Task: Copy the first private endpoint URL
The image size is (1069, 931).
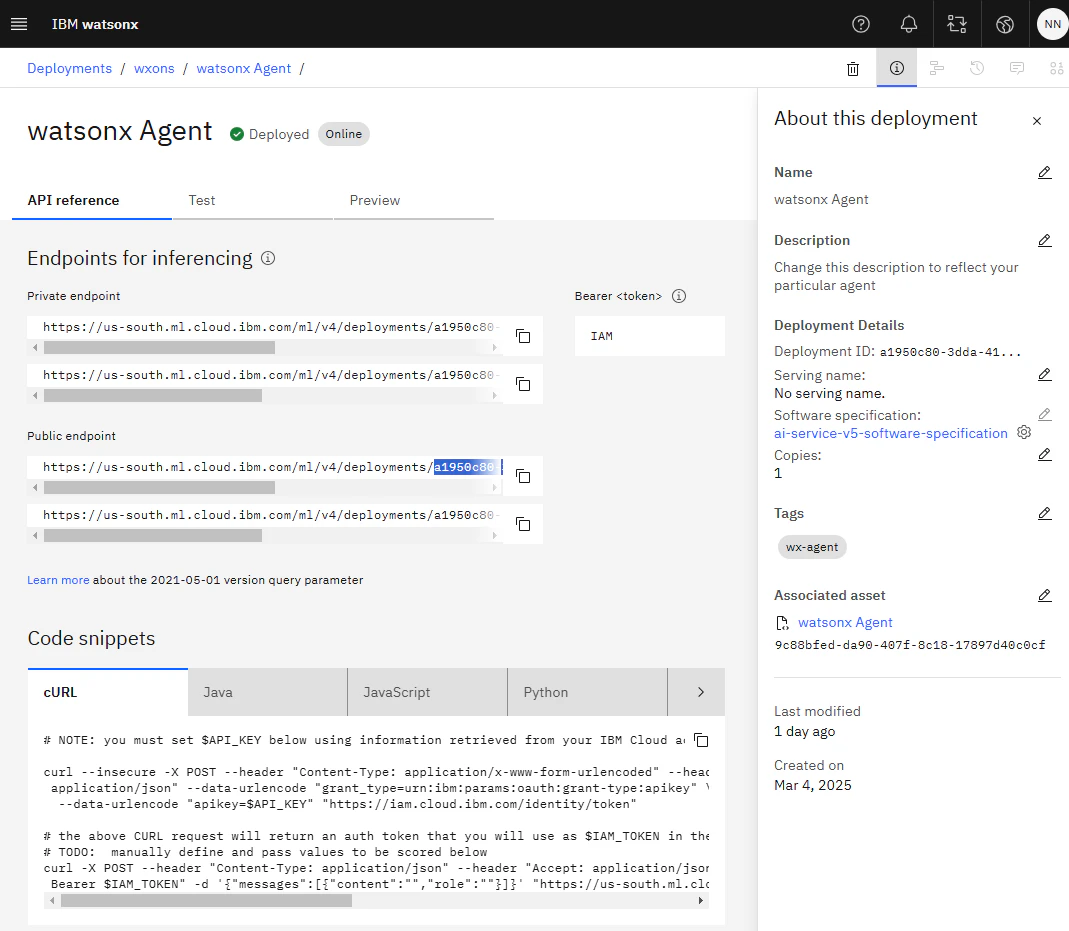Action: (x=523, y=336)
